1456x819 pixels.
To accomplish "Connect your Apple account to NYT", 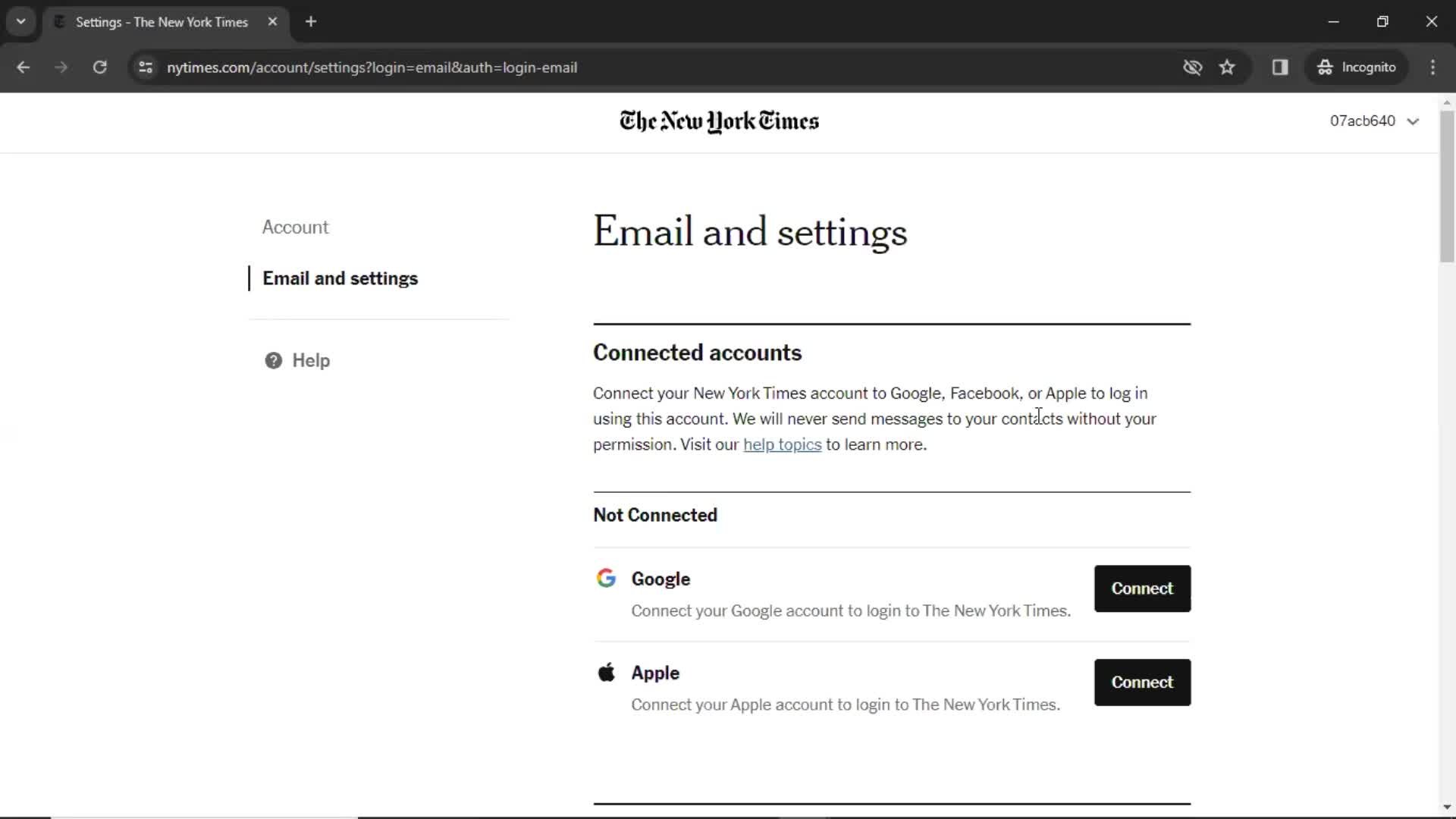I will pyautogui.click(x=1142, y=682).
